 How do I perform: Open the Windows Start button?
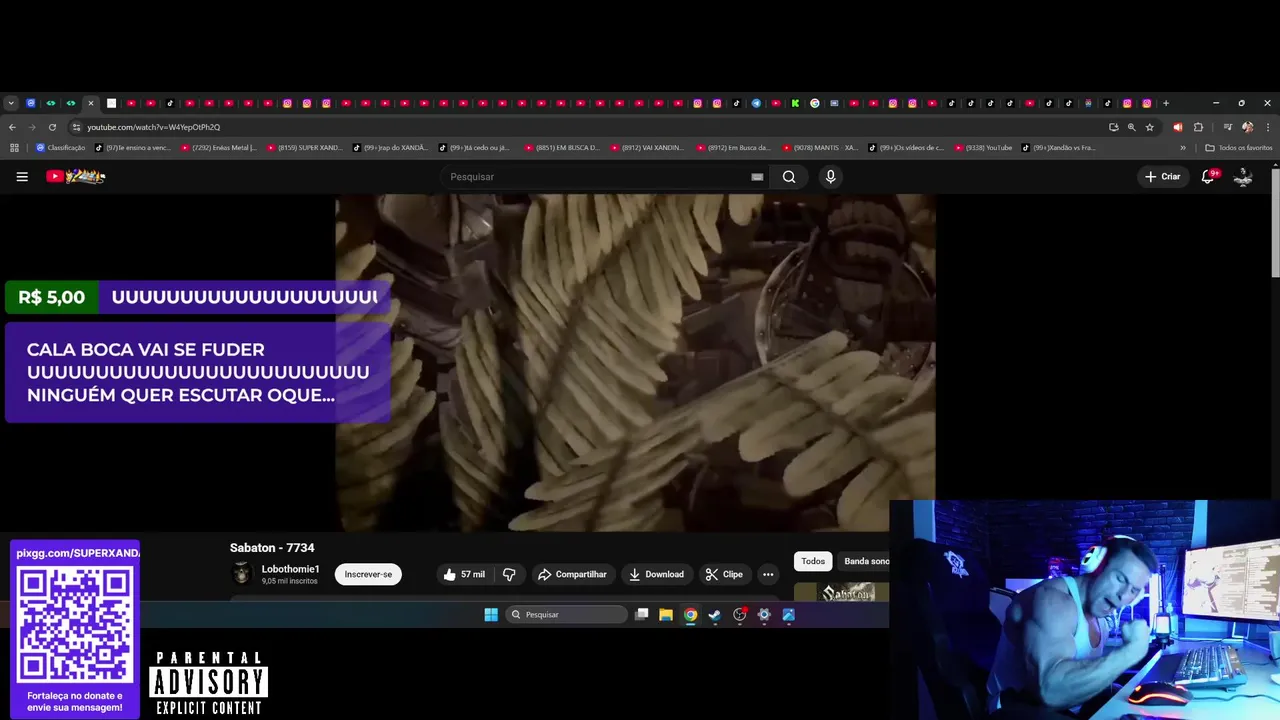point(491,615)
